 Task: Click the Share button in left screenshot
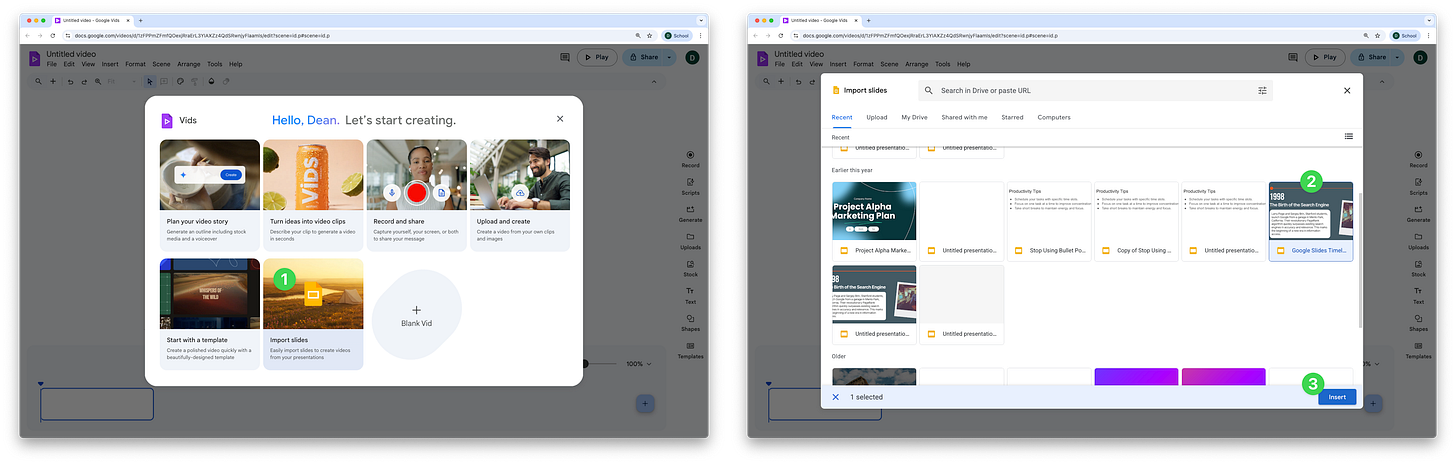642,57
